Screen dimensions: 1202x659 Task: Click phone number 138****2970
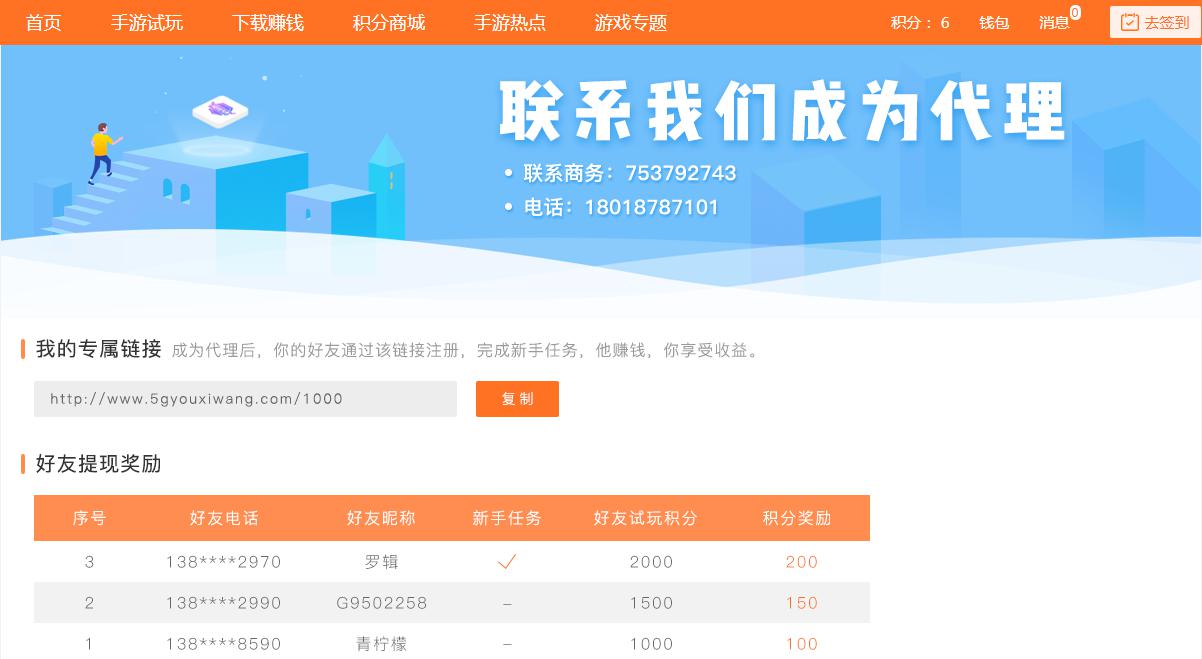(x=224, y=562)
